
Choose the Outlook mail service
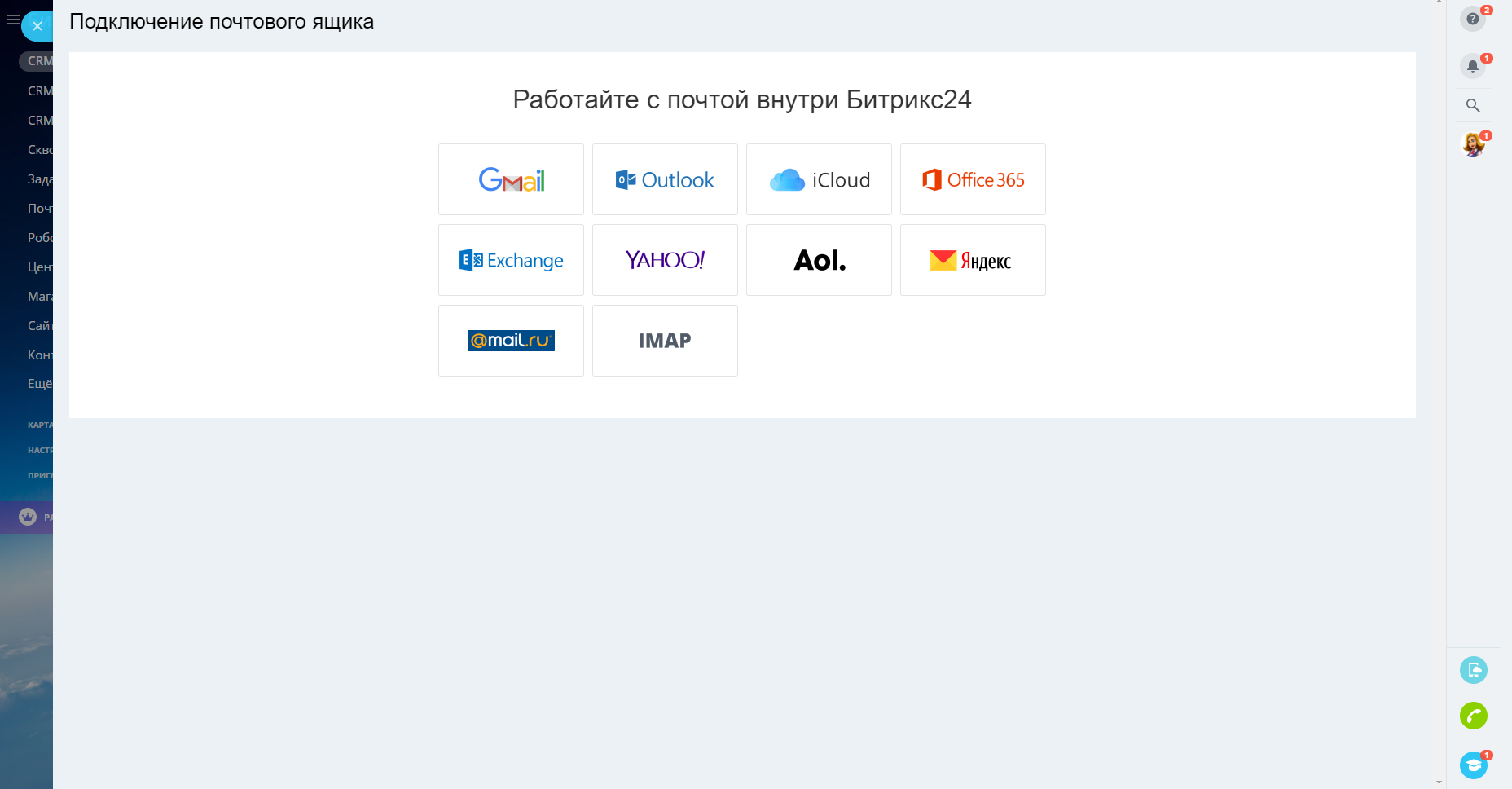point(665,179)
